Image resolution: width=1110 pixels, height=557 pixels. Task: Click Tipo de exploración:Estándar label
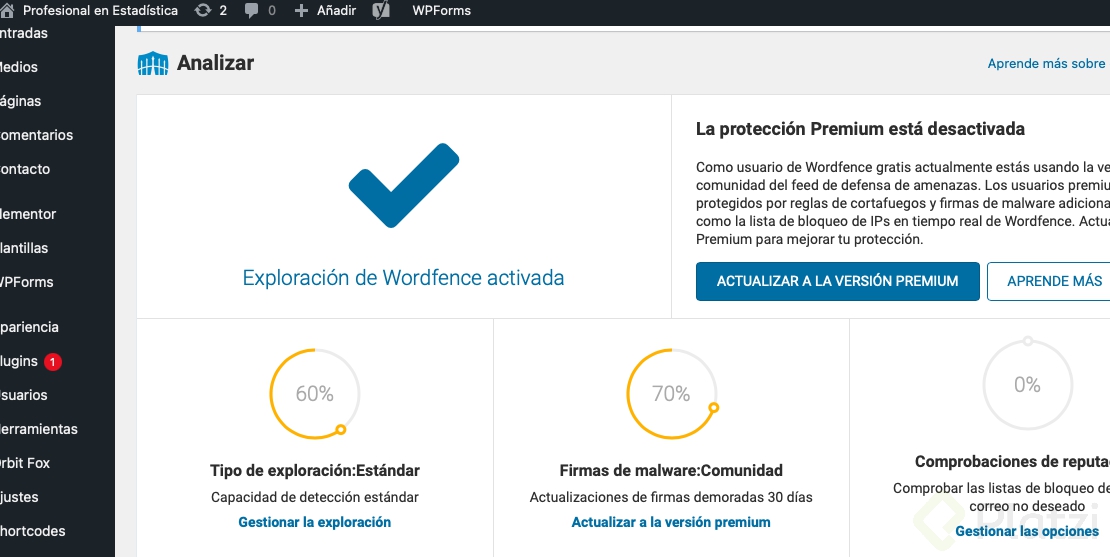314,471
